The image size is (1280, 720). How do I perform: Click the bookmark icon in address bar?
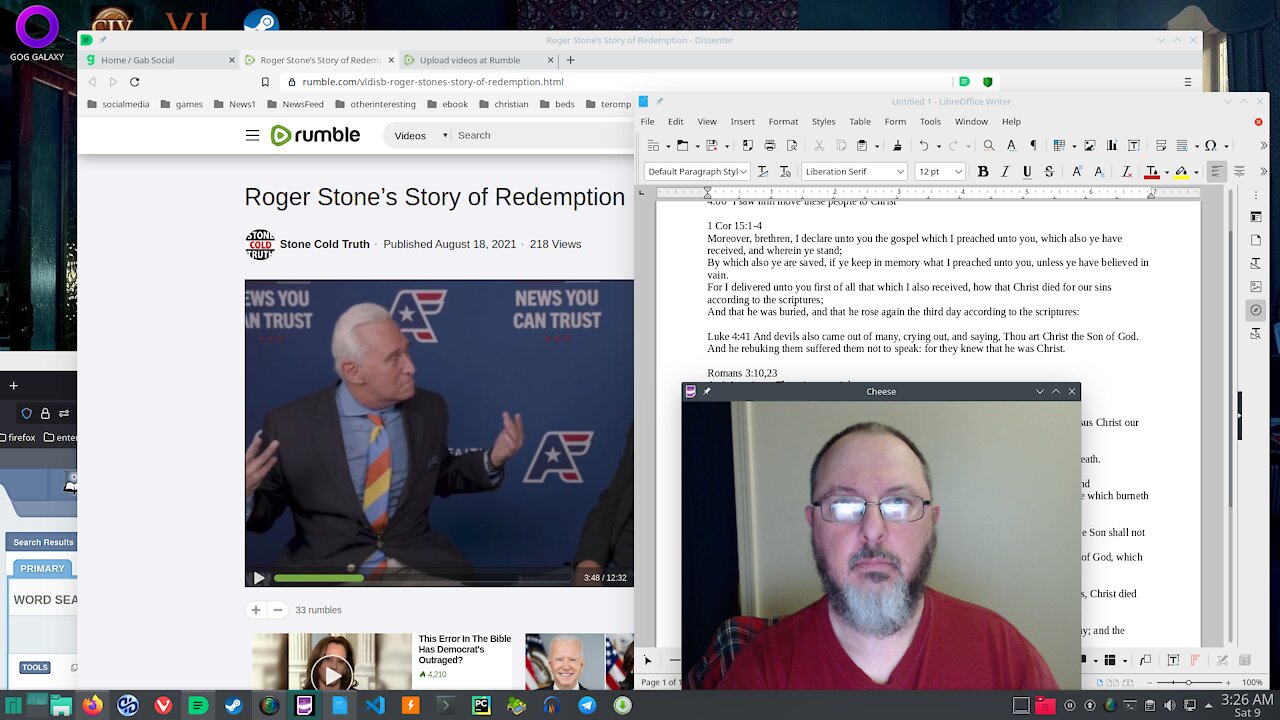click(265, 82)
